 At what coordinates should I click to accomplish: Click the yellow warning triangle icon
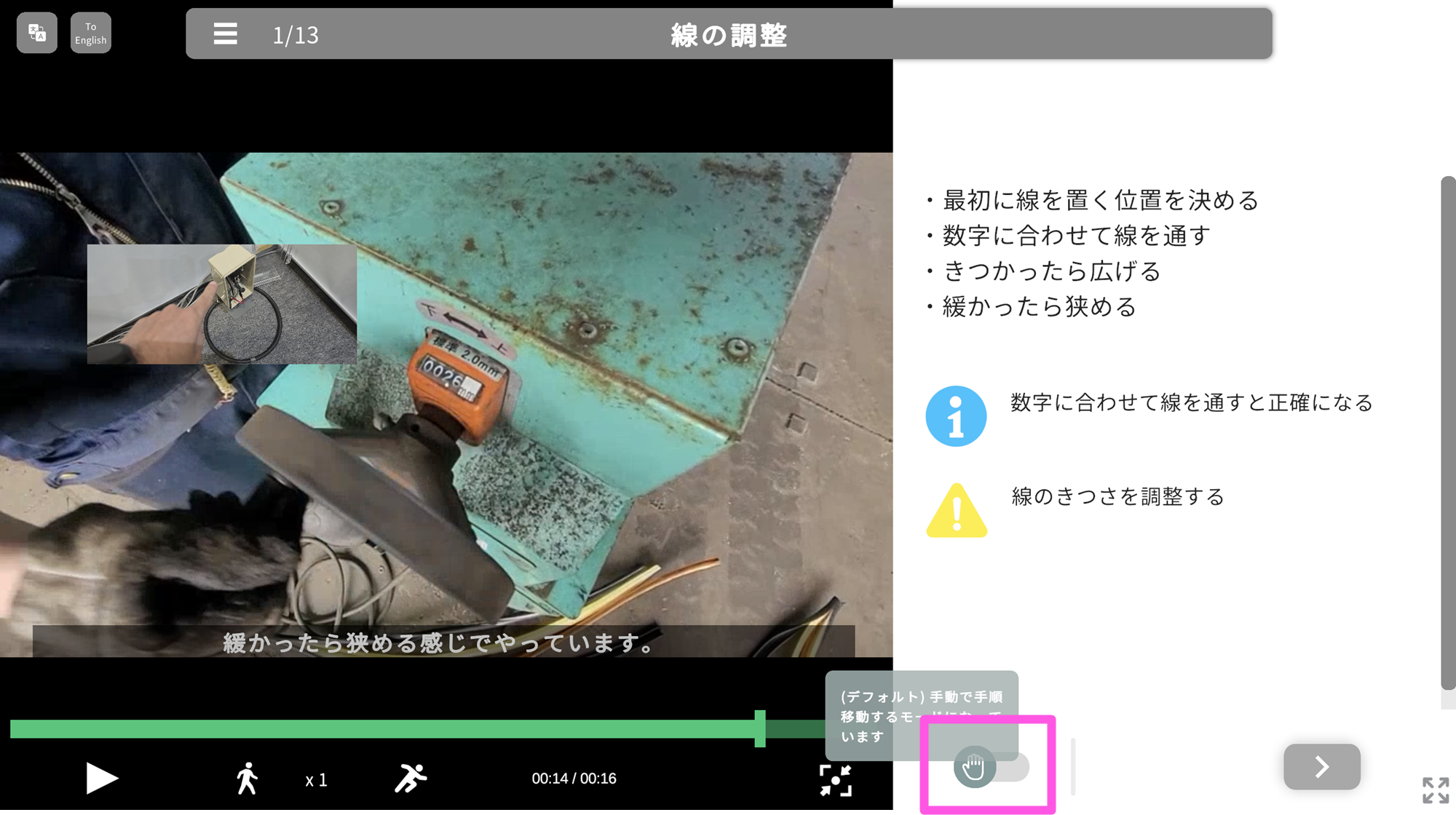click(957, 511)
